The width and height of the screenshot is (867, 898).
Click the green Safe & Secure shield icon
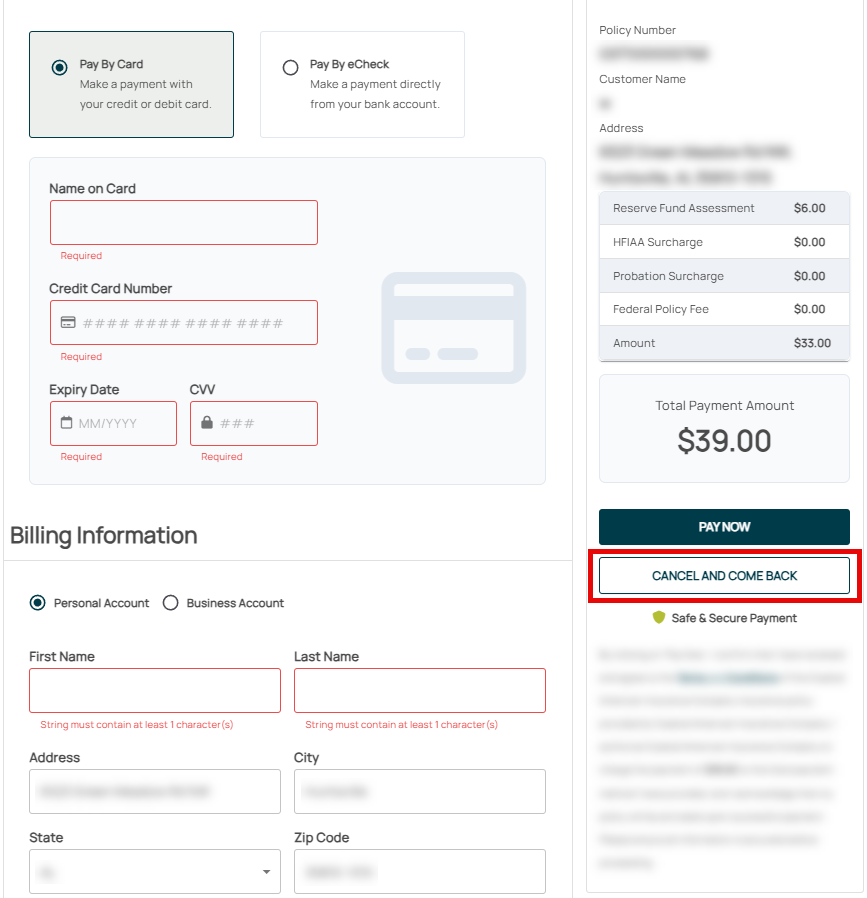(x=659, y=618)
